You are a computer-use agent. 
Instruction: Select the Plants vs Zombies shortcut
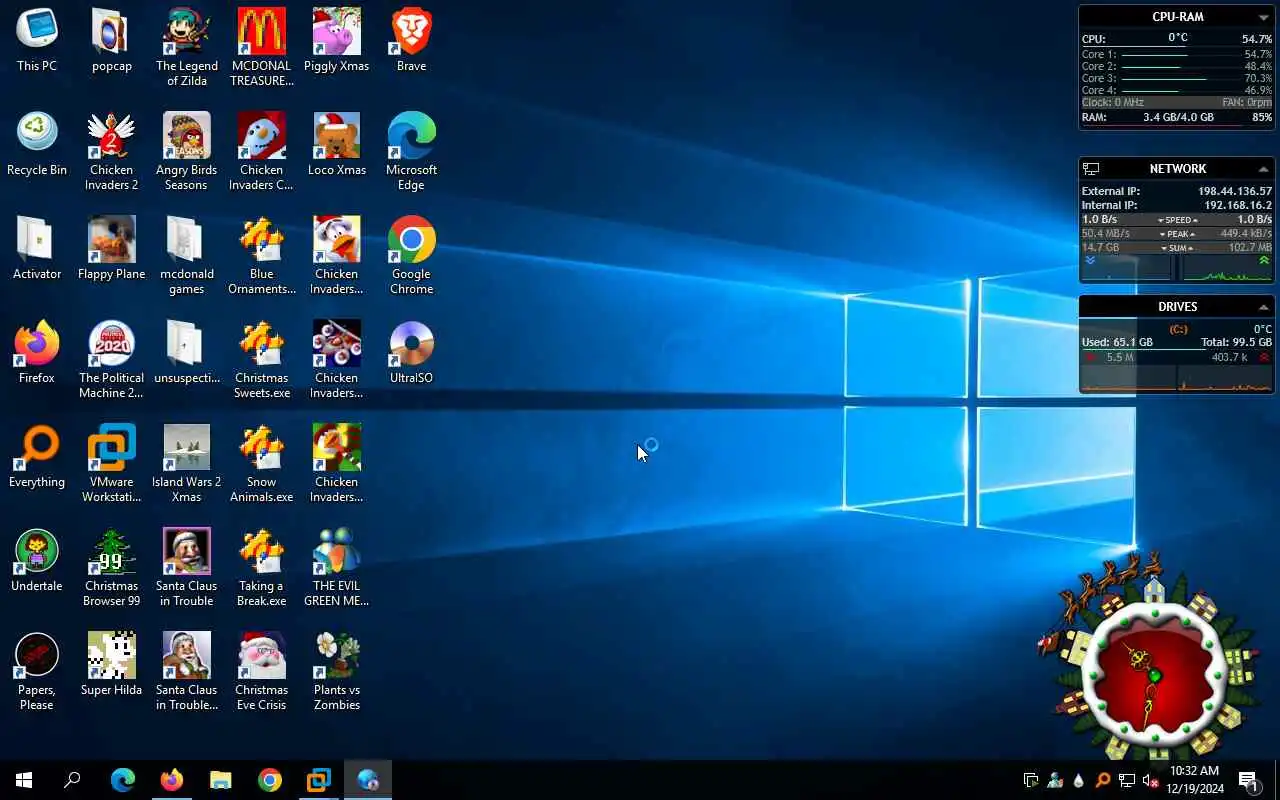pyautogui.click(x=337, y=671)
